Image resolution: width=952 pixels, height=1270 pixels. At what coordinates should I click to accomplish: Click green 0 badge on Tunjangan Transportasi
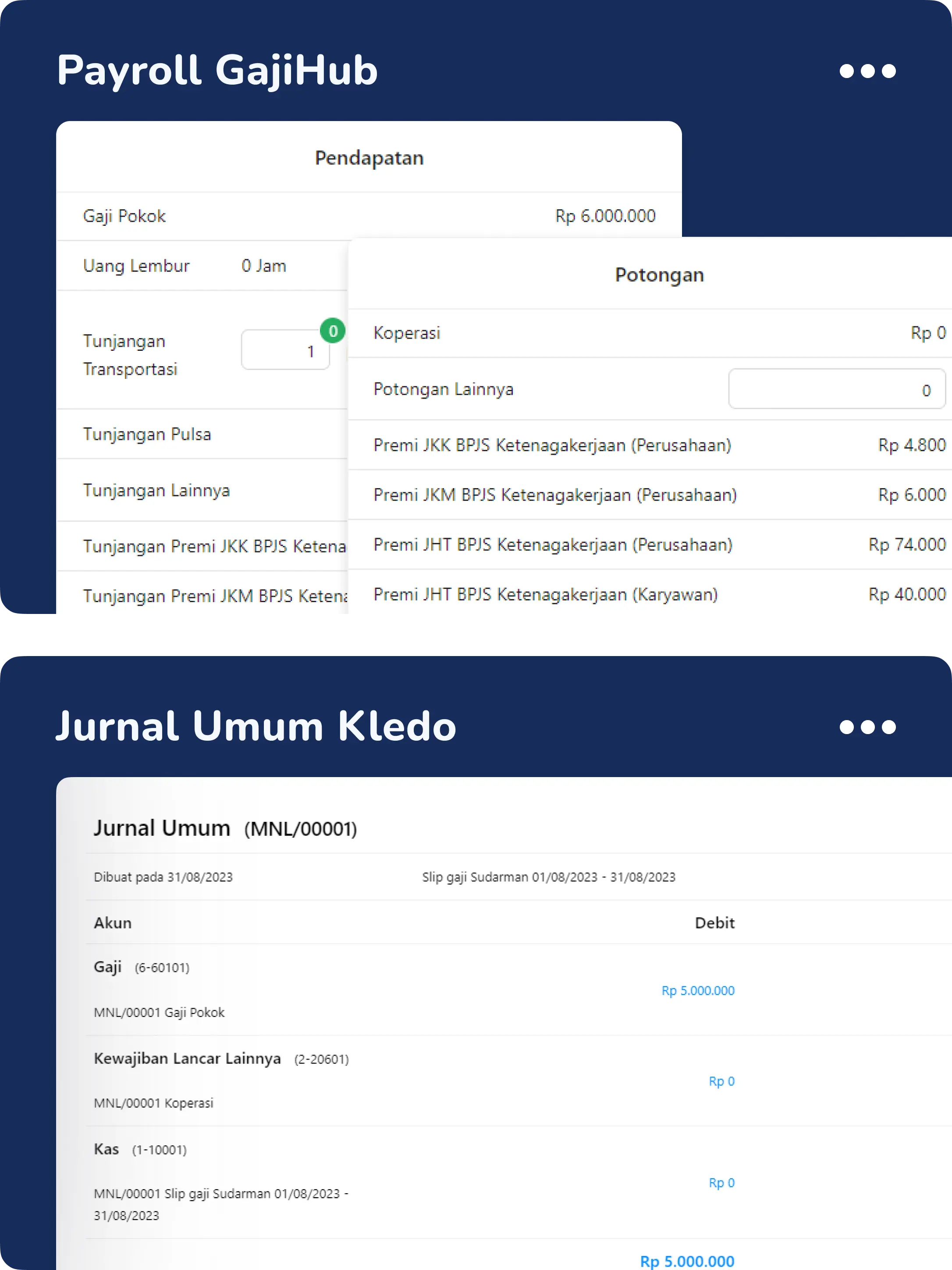coord(332,331)
